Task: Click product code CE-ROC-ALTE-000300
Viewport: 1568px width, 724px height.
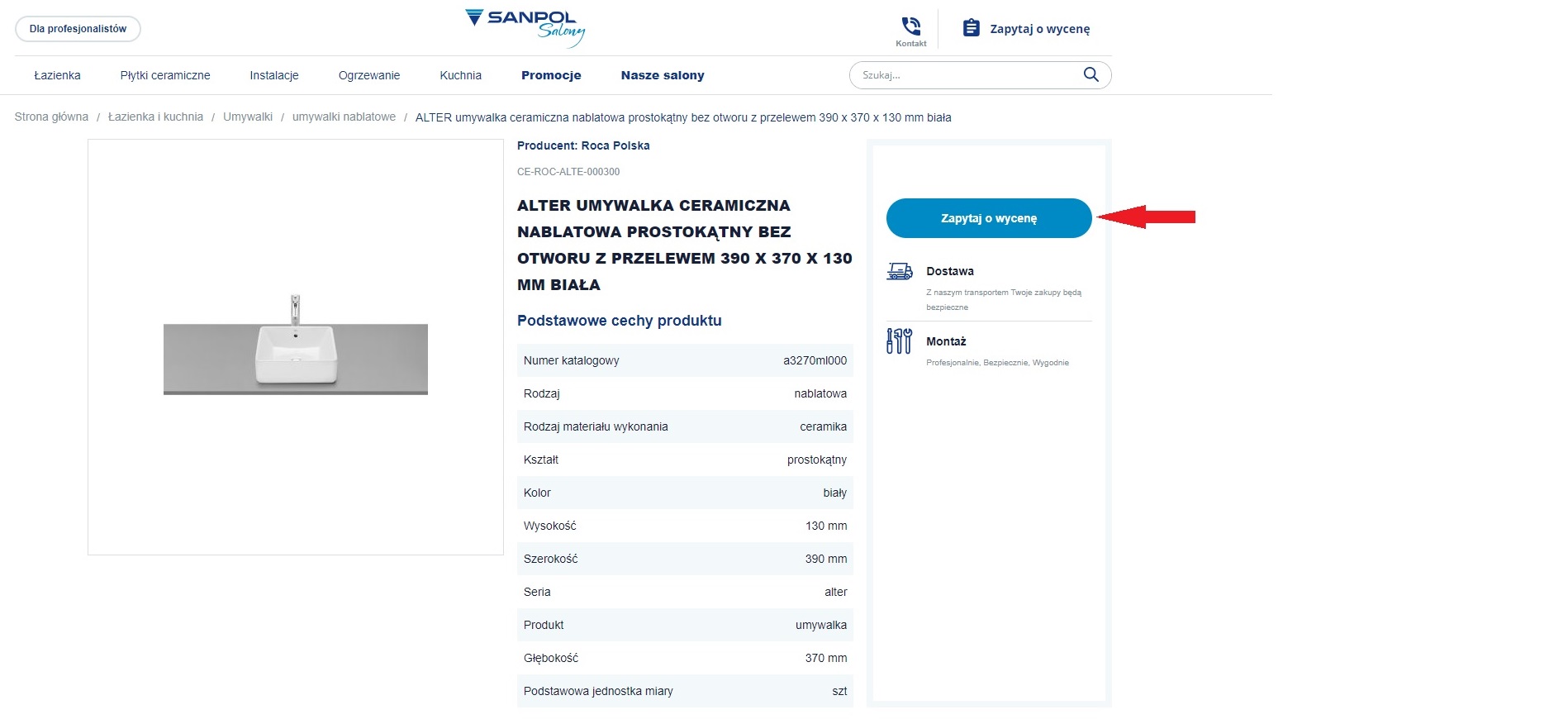Action: click(568, 172)
